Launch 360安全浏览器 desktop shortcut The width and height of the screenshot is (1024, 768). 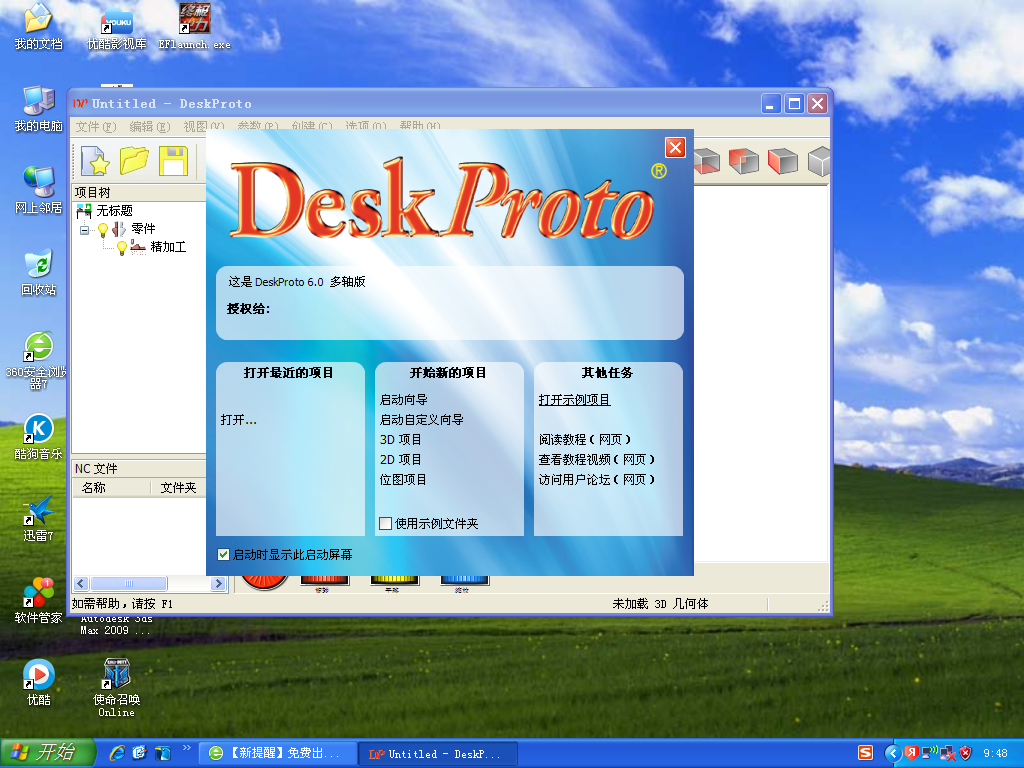click(37, 360)
